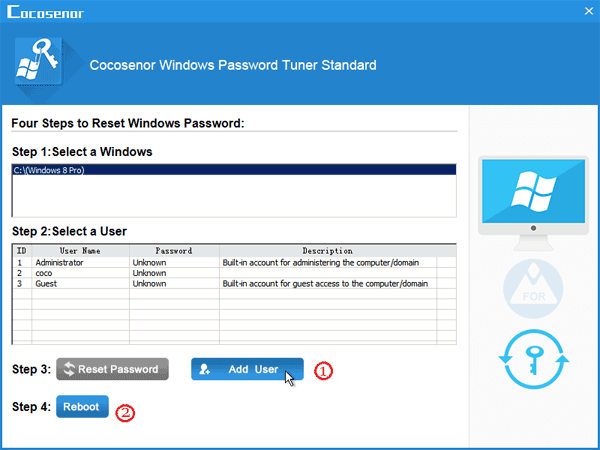The width and height of the screenshot is (600, 450).
Task: Click ID 1 cell in user table
Action: (20, 262)
